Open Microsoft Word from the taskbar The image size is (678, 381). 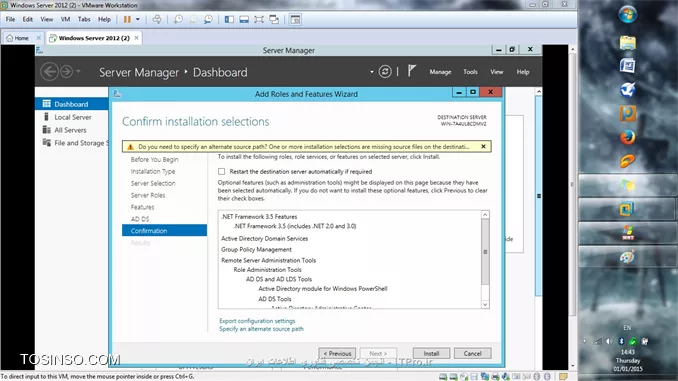point(627,66)
